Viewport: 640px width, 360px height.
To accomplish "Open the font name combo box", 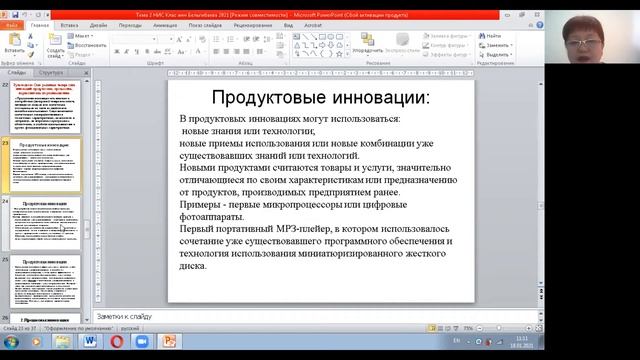I will [135, 39].
